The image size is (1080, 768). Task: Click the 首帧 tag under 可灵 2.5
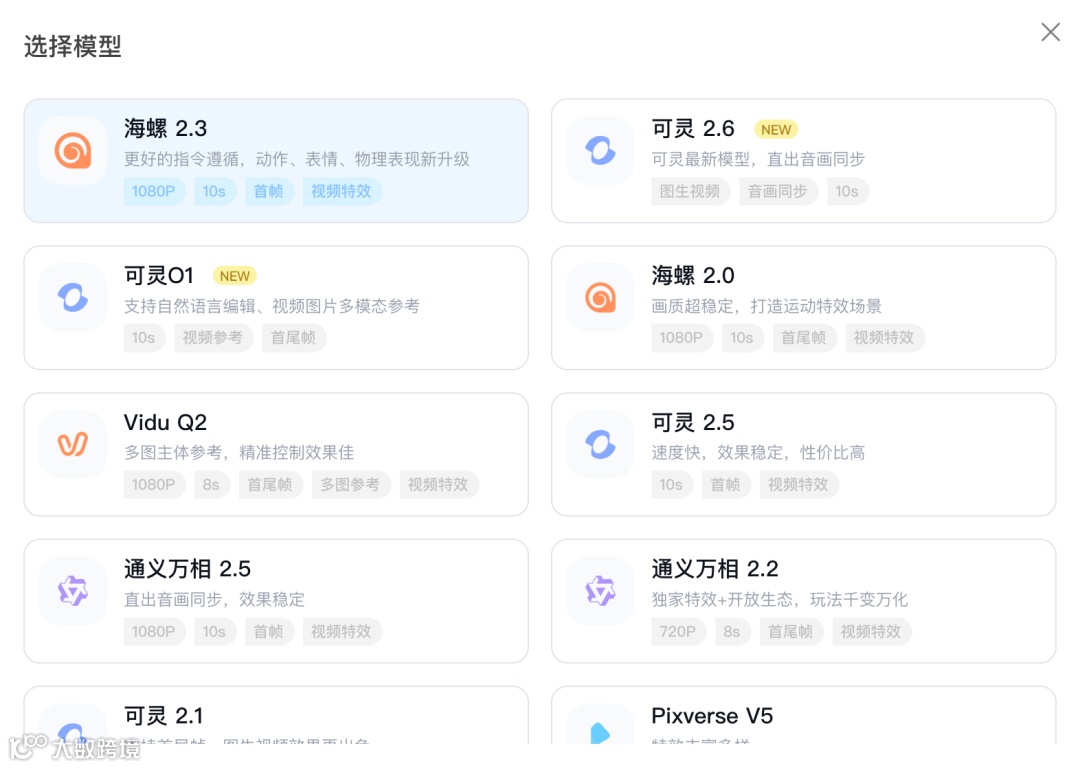click(x=725, y=484)
